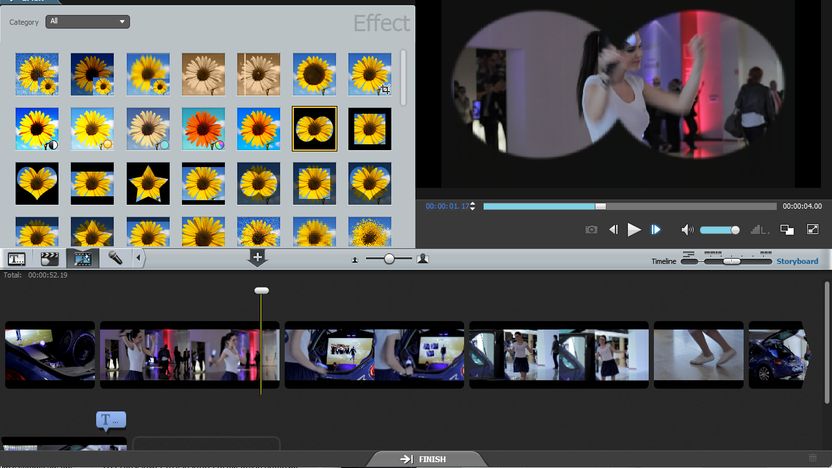
Task: Select the binoculars mask effect thumbnail
Action: (314, 129)
